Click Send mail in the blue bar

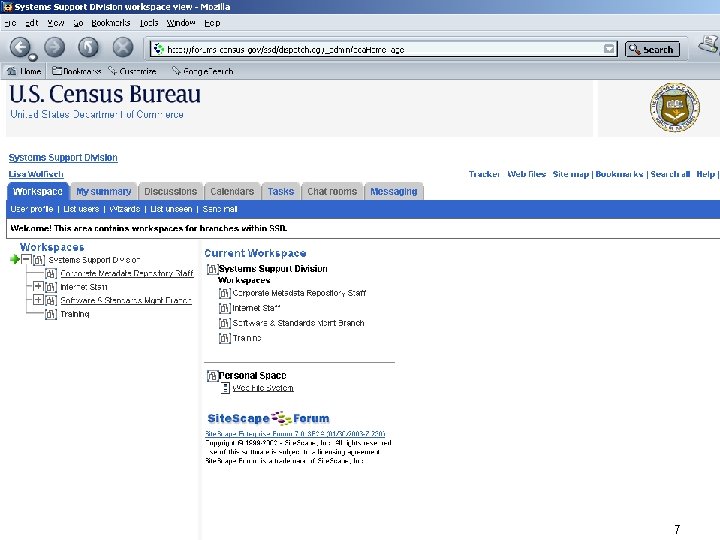tap(220, 209)
